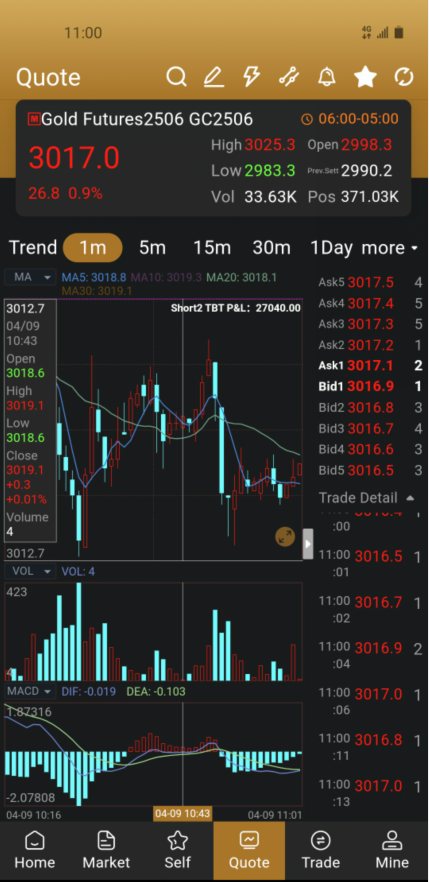Open the search magnifier icon
The image size is (429, 882).
pyautogui.click(x=177, y=76)
